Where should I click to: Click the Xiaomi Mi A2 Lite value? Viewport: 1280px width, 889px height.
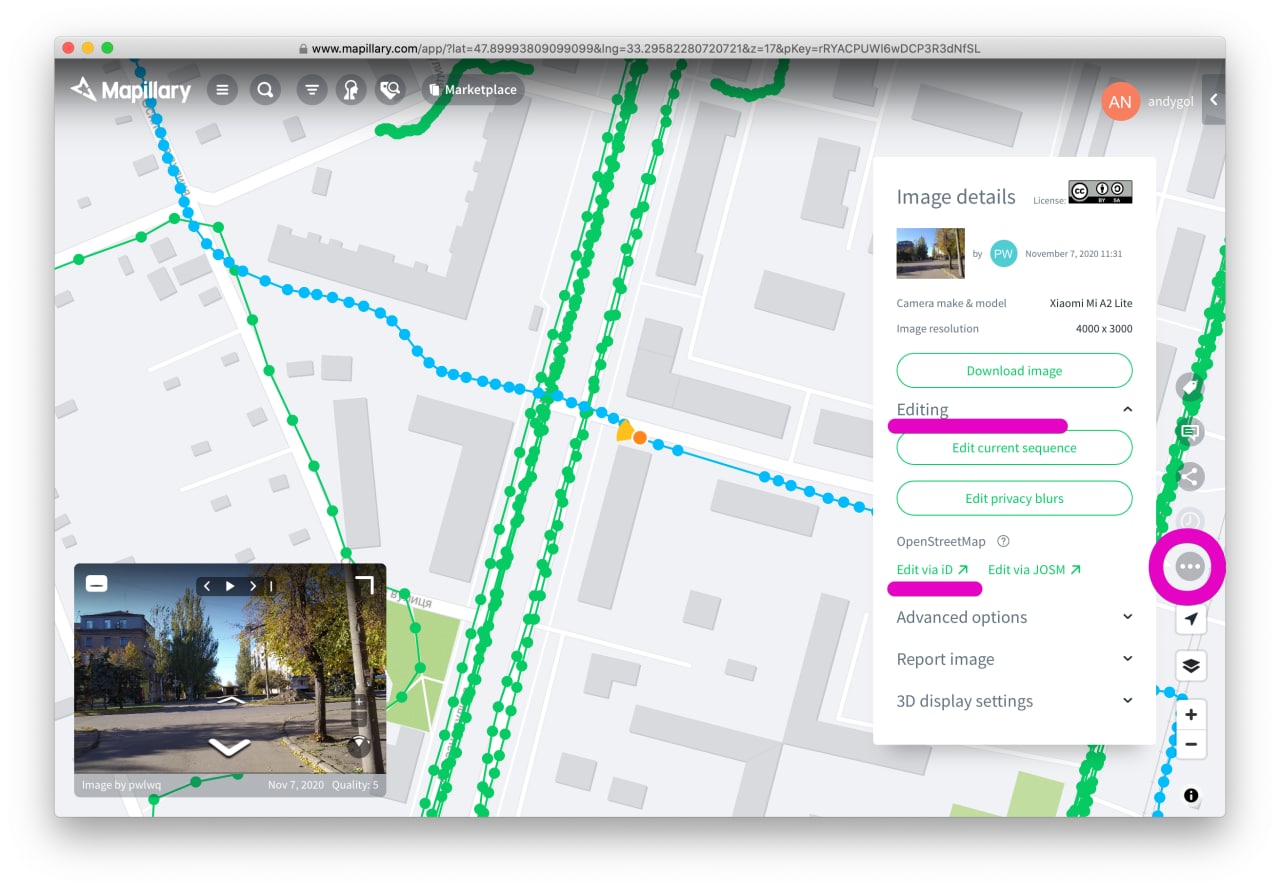point(1091,303)
